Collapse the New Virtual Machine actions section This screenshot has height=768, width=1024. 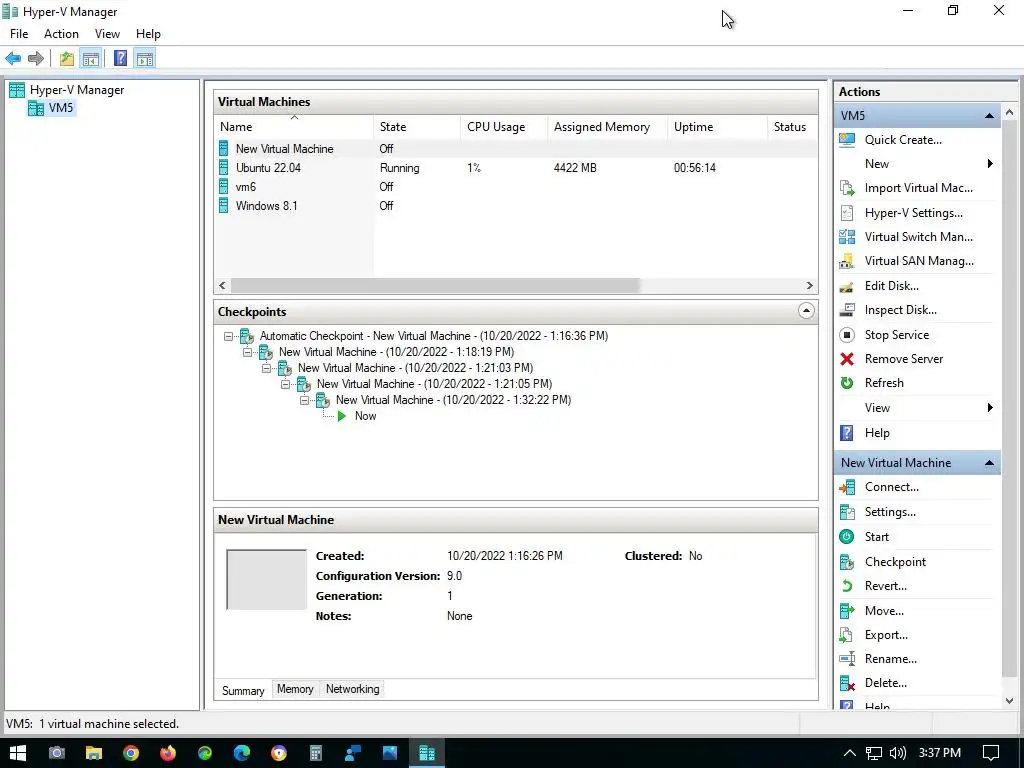point(989,463)
